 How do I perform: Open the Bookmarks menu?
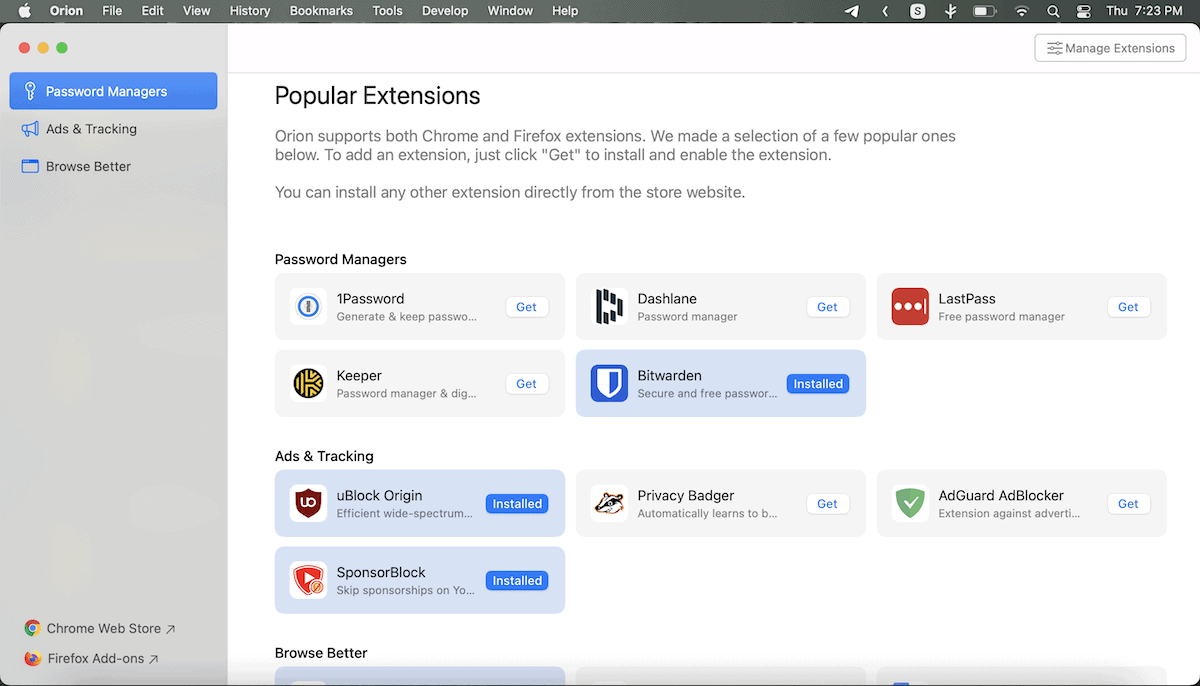point(321,11)
